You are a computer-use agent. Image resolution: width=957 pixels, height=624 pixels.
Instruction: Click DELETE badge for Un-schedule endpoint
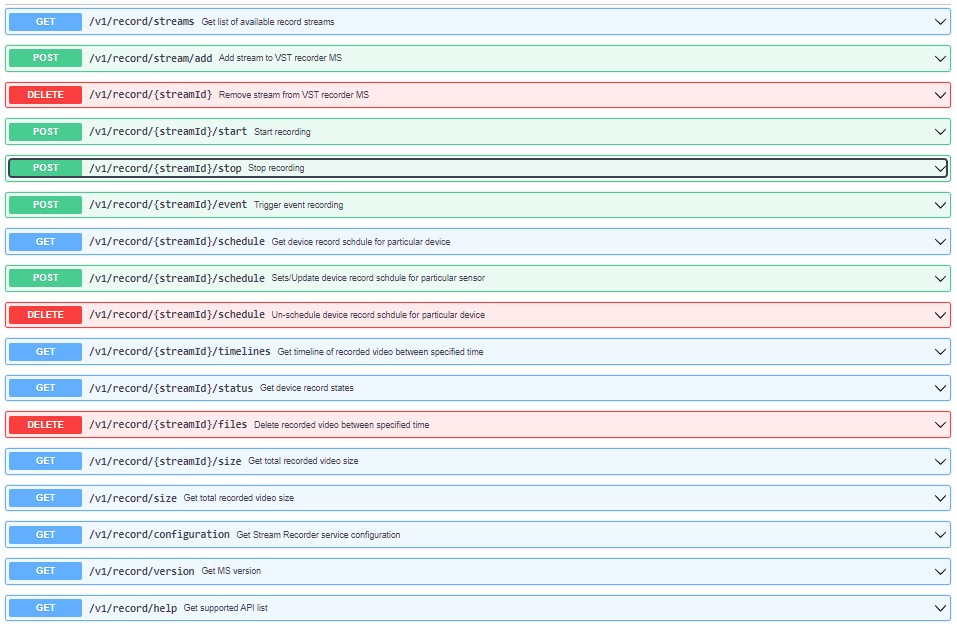46,315
